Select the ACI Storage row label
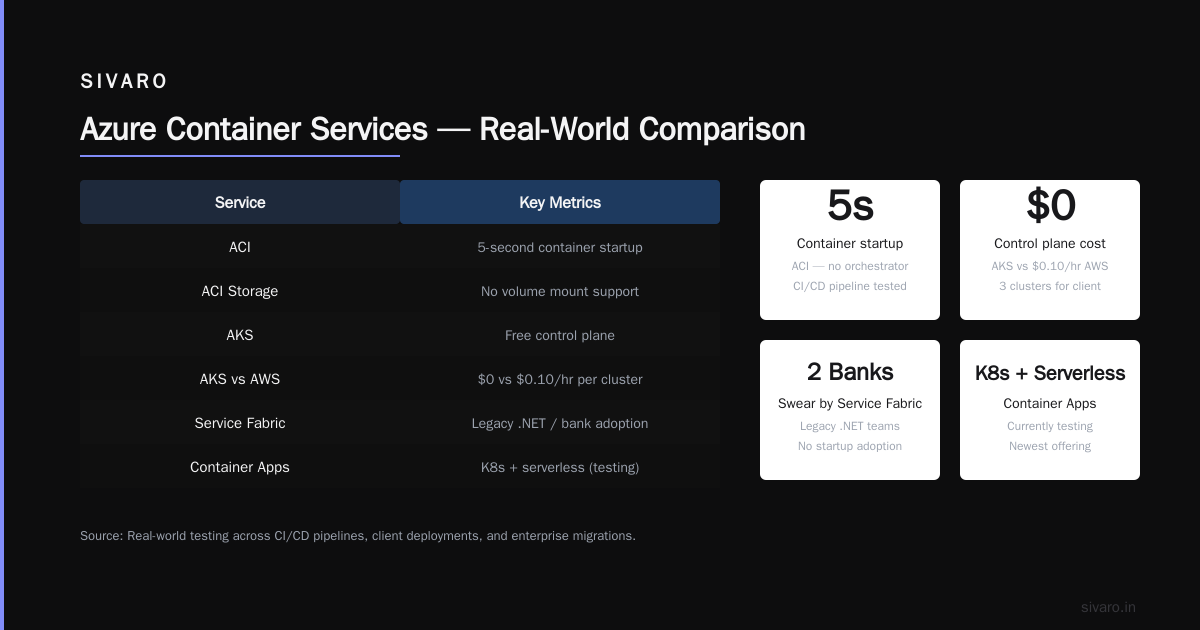Screen dimensions: 1200x630 [240, 291]
